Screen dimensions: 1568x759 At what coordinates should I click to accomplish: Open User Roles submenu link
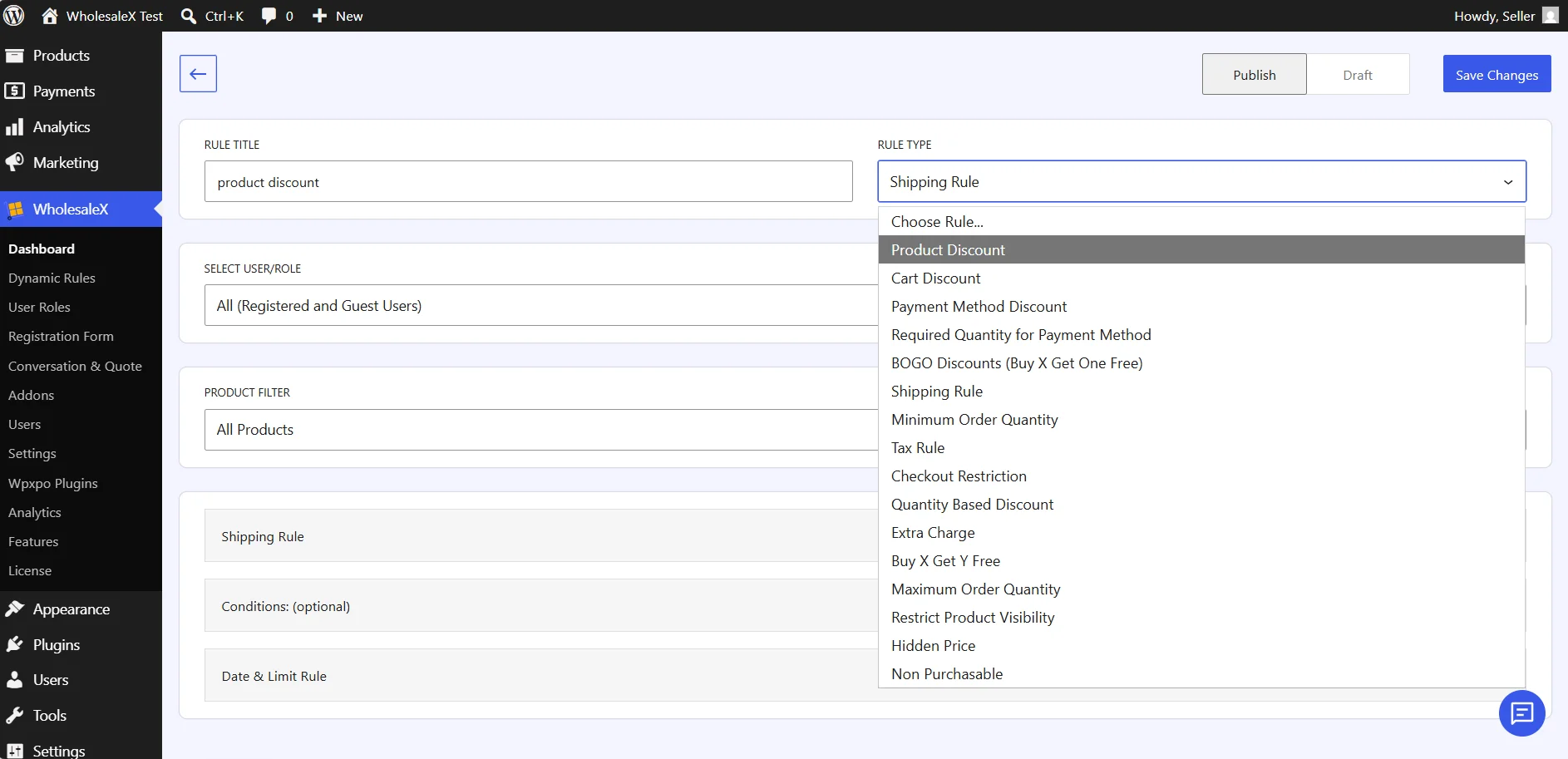point(39,307)
